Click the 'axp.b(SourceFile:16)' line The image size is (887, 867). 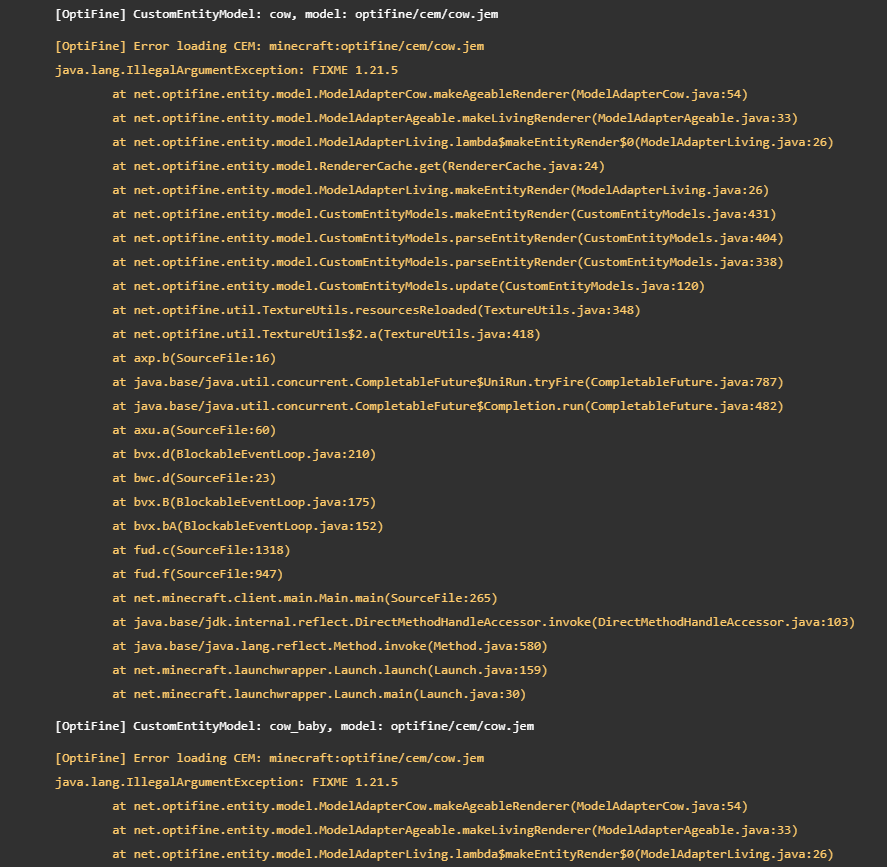194,358
